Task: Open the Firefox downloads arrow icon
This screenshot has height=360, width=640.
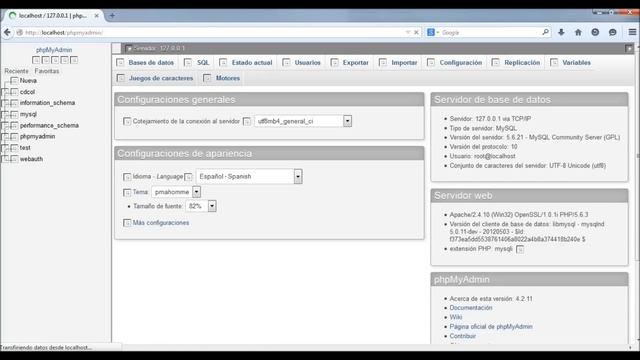Action: (x=561, y=32)
